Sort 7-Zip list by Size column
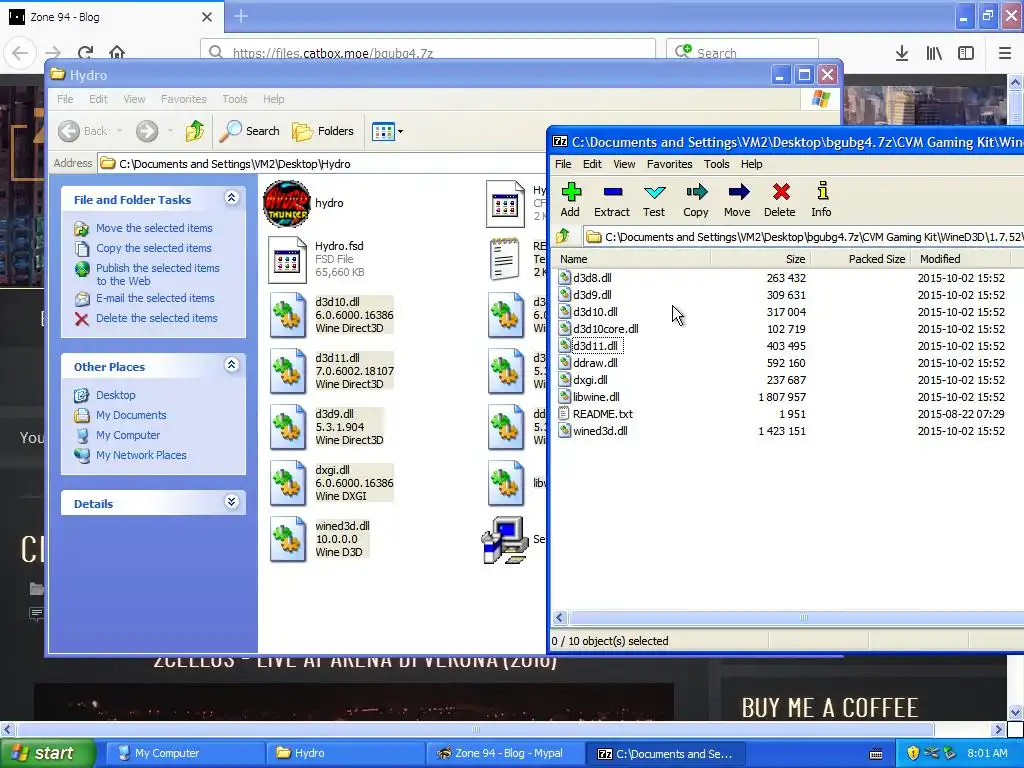 tap(761, 259)
